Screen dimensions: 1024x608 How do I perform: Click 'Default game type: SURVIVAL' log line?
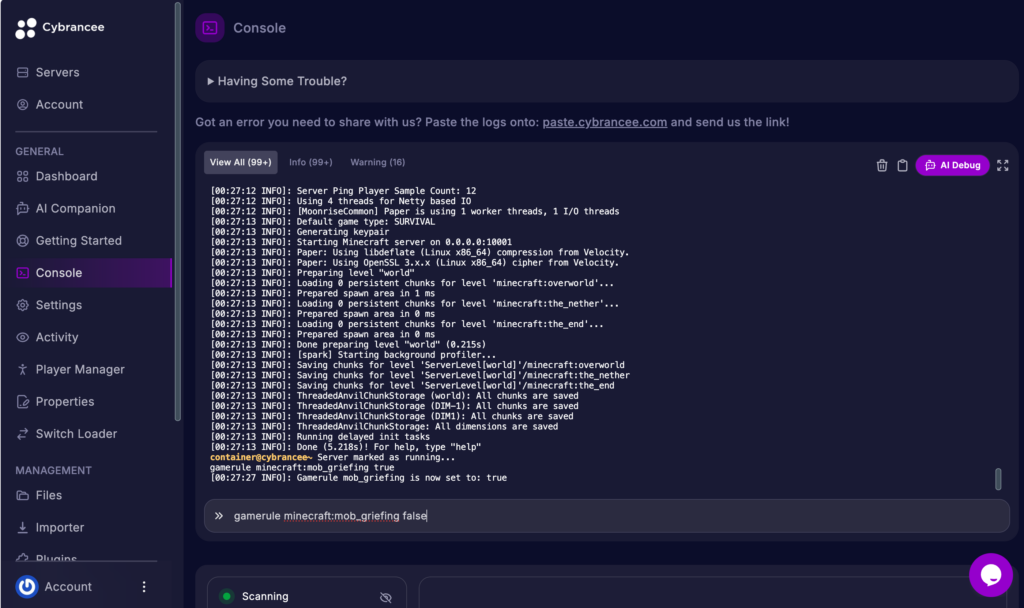pyautogui.click(x=323, y=222)
